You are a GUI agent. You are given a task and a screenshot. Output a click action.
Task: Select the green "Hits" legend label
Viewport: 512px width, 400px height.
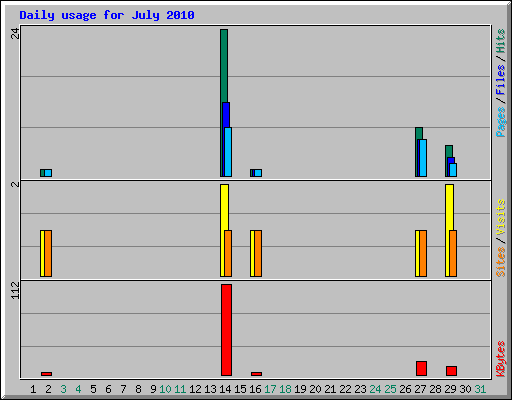pos(500,41)
